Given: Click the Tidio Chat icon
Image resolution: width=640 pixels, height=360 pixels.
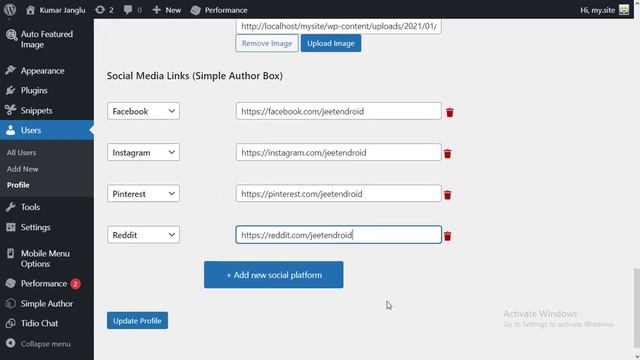Looking at the screenshot, I should (11, 323).
